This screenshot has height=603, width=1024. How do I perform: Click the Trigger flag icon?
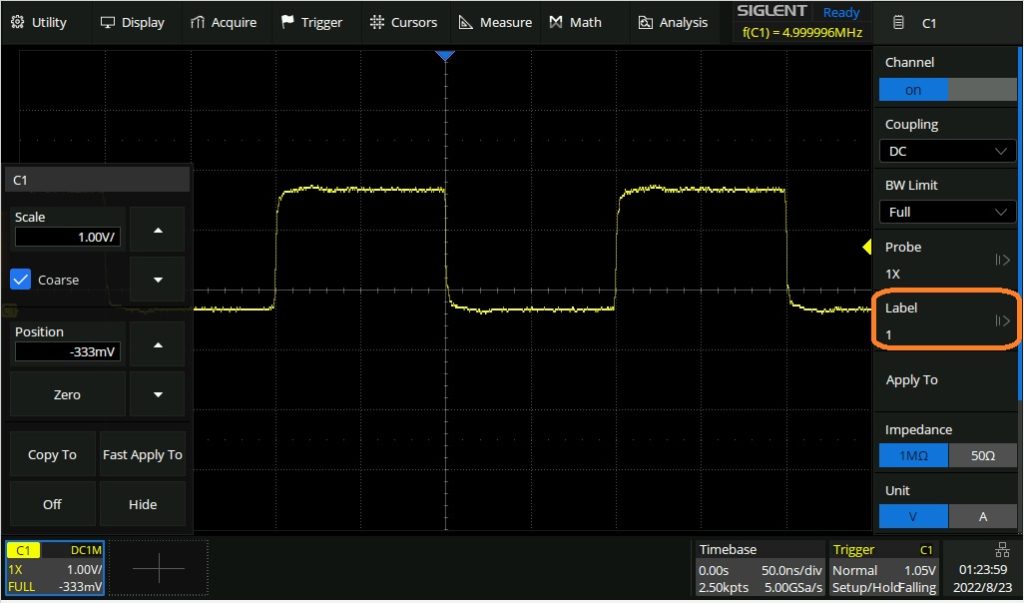click(288, 22)
